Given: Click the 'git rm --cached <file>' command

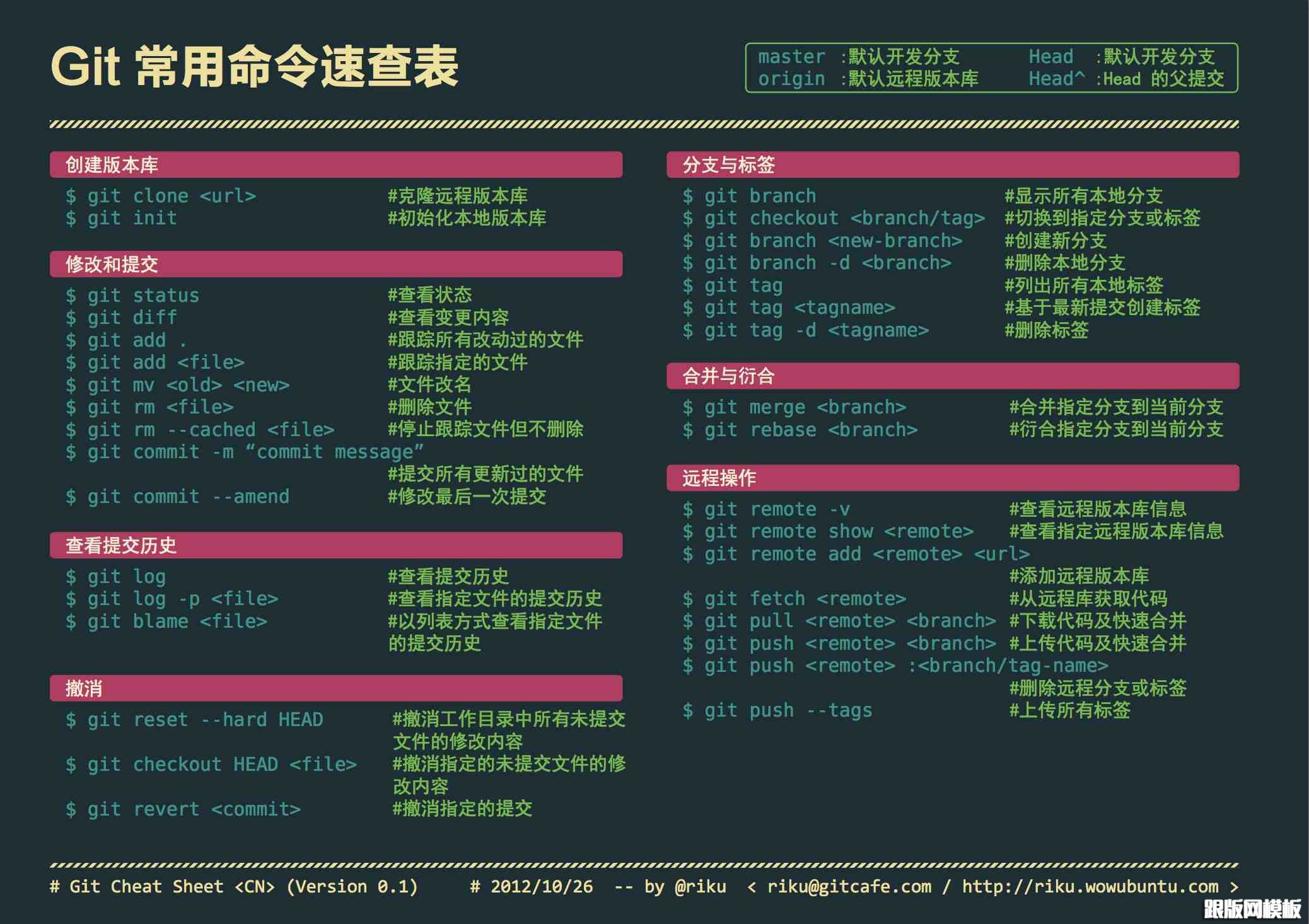Looking at the screenshot, I should click(x=200, y=430).
